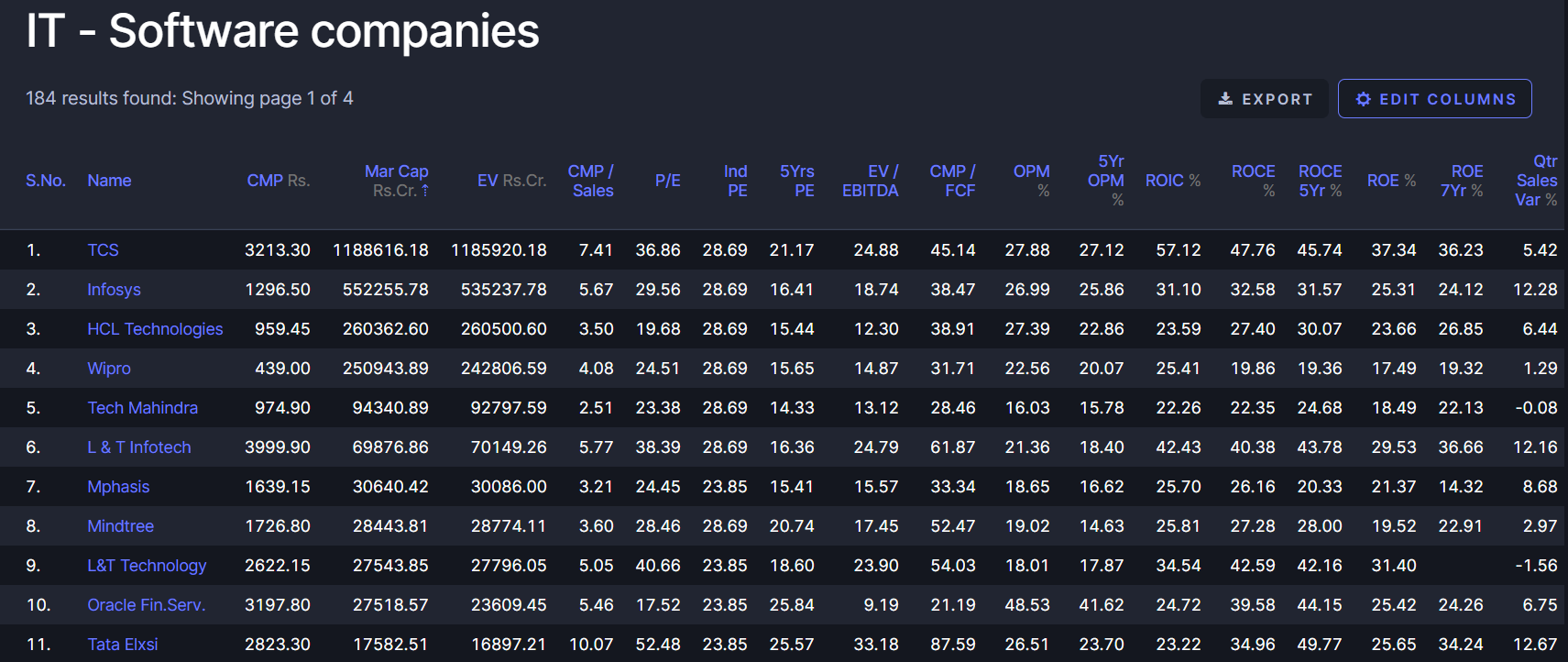This screenshot has height=662, width=1568.
Task: Click Tech Mahindra market cap 94340.89
Action: coord(390,408)
